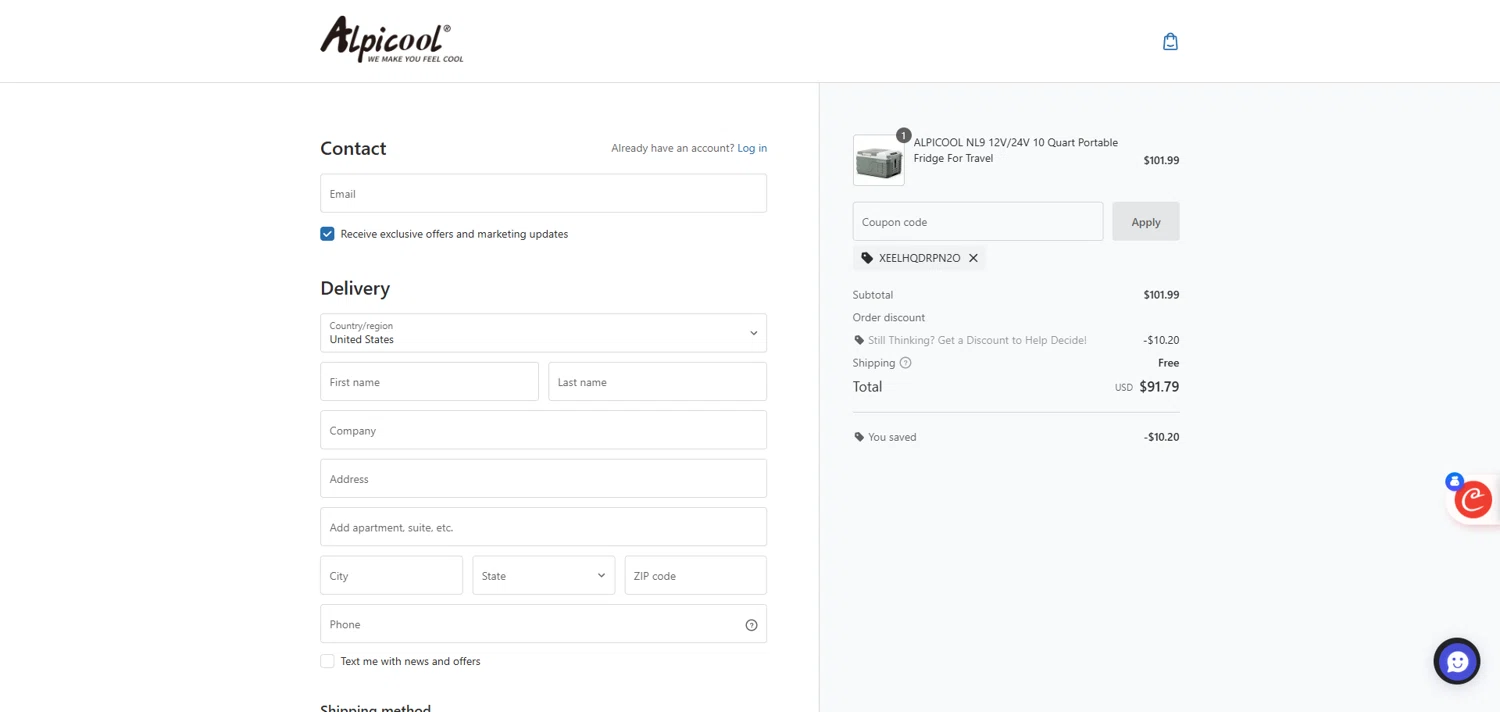Screen dimensions: 1500x712
Task: Click the Free shipping value
Action: click(x=1168, y=363)
